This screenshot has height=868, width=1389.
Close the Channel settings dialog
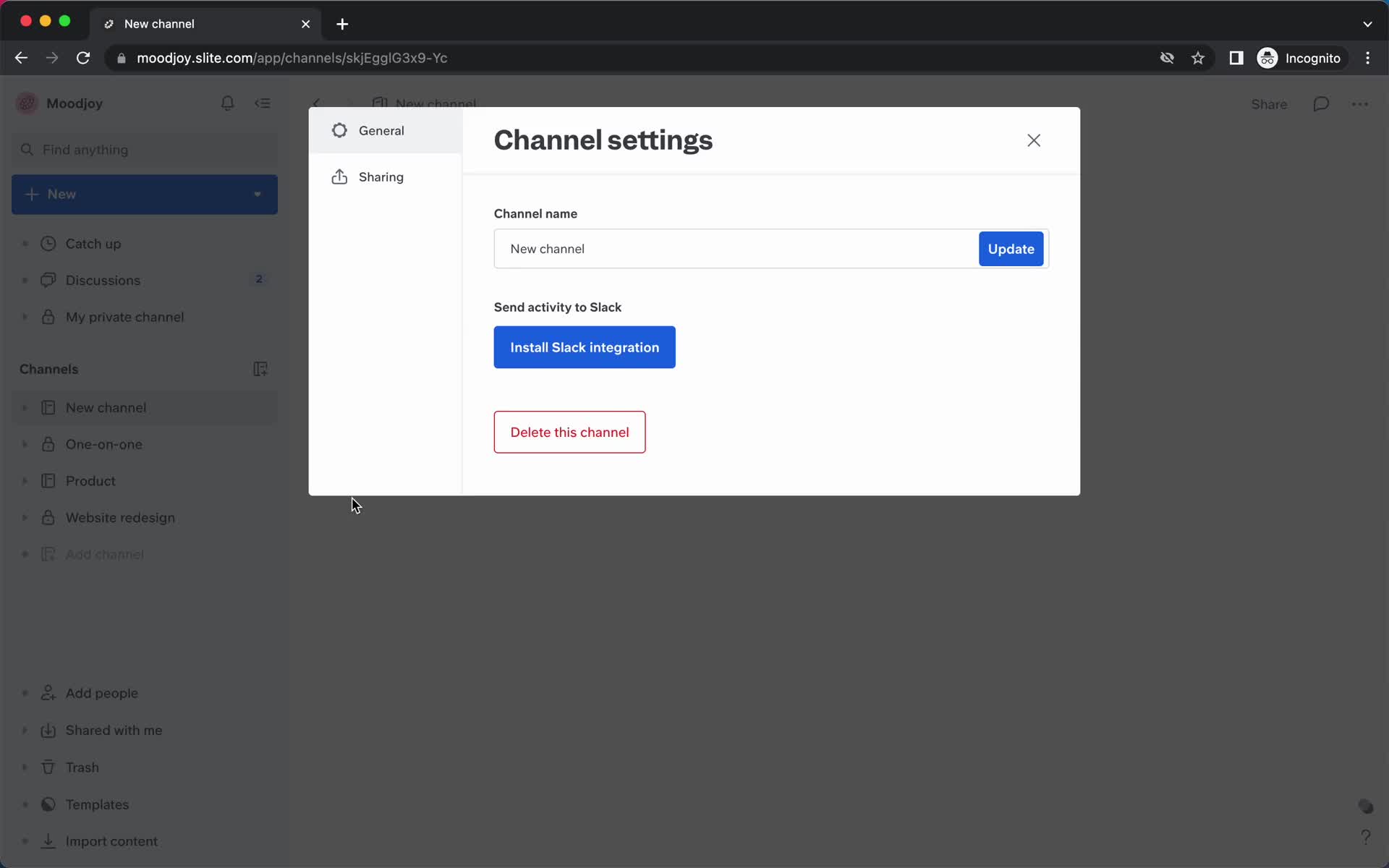(x=1034, y=140)
